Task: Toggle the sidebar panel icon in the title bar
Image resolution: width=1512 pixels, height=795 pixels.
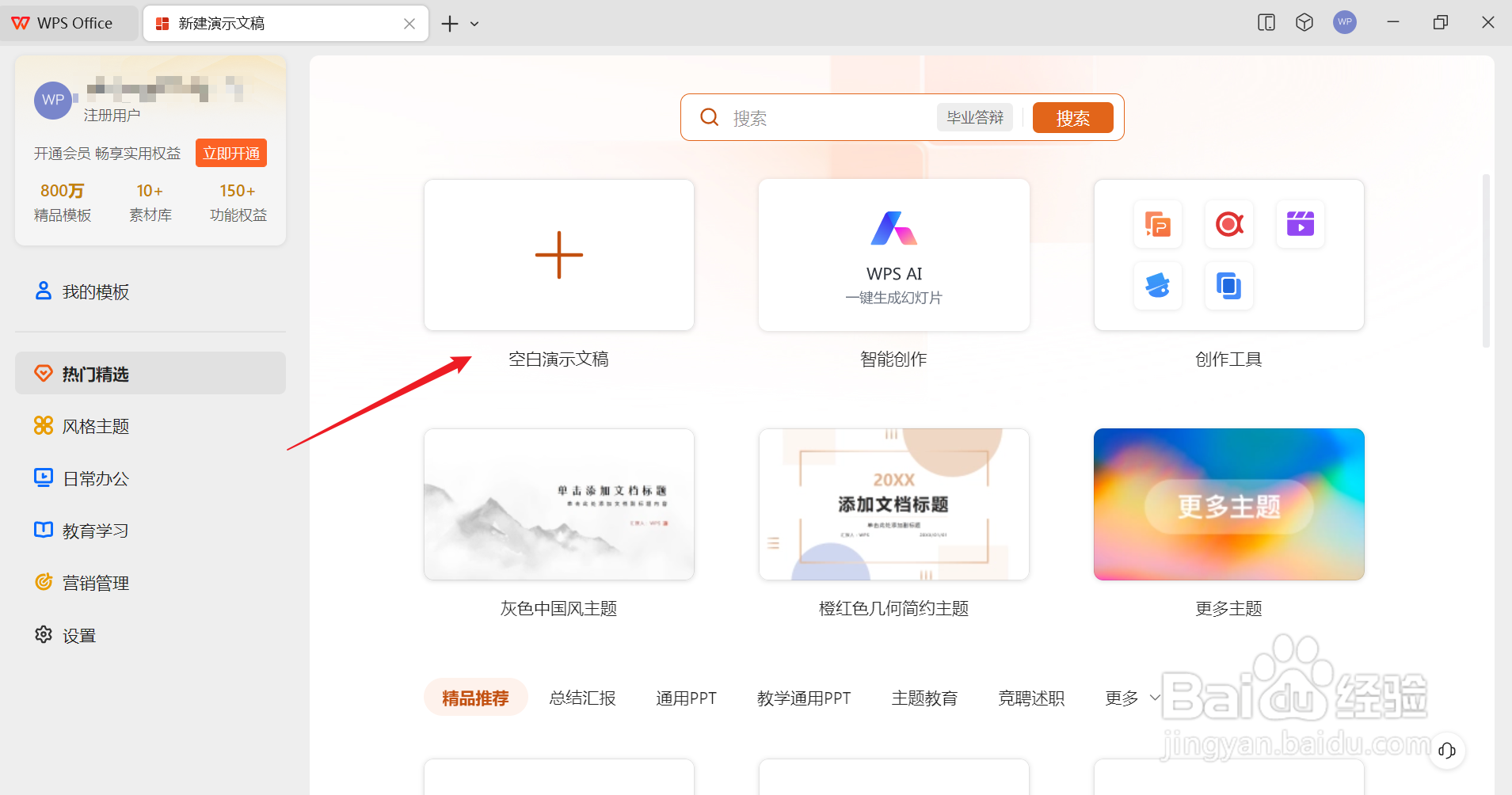Action: click(x=1266, y=22)
